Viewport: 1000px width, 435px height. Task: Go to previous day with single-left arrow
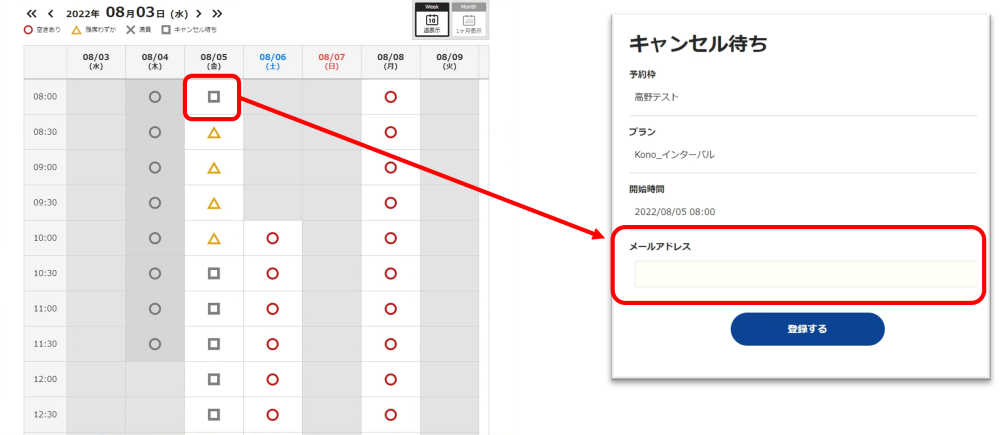click(50, 13)
